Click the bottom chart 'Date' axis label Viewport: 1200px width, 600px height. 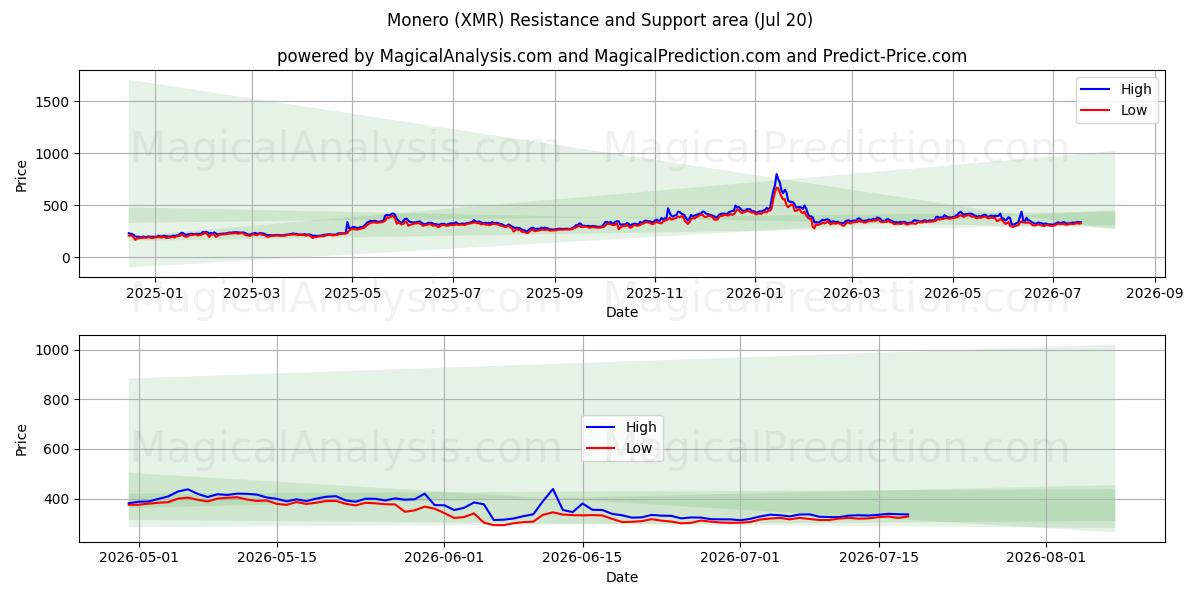[x=622, y=577]
